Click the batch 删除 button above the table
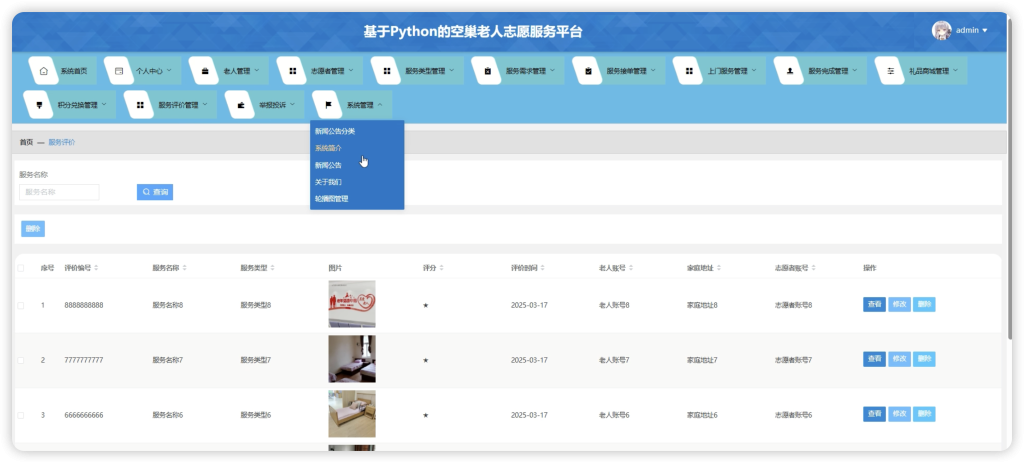 click(33, 229)
